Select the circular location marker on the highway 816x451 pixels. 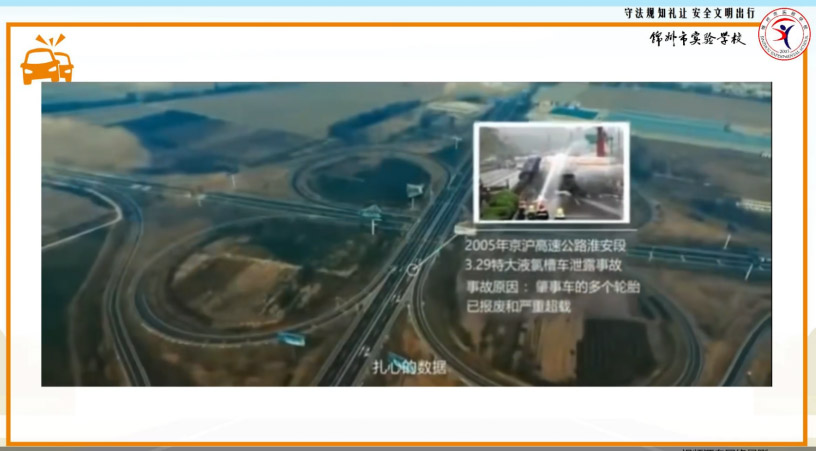pyautogui.click(x=412, y=269)
